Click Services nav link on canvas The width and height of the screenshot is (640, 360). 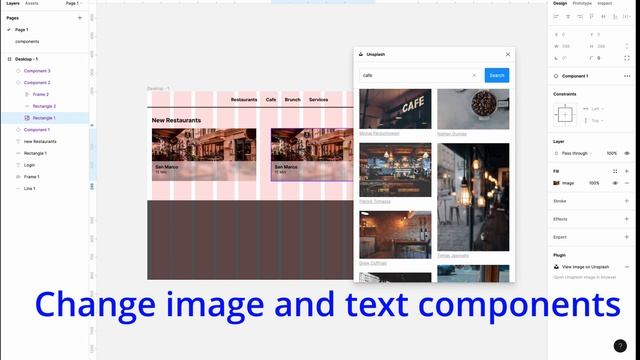click(x=318, y=100)
